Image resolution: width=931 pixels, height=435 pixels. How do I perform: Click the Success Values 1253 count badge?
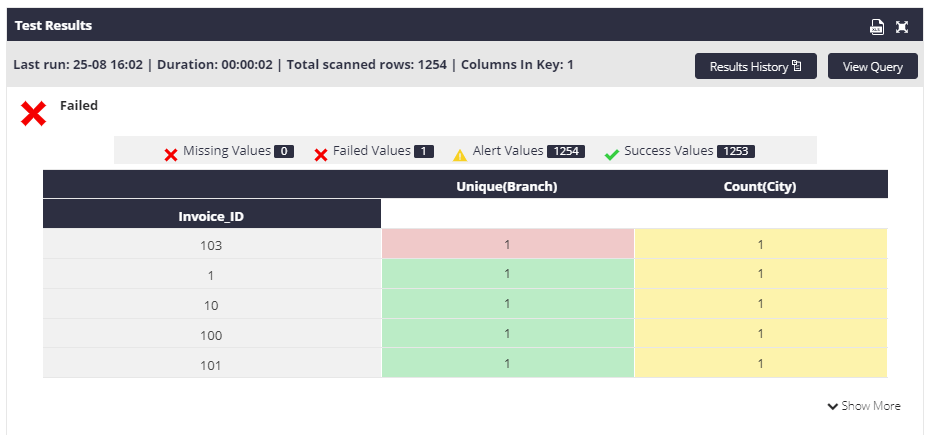point(736,151)
